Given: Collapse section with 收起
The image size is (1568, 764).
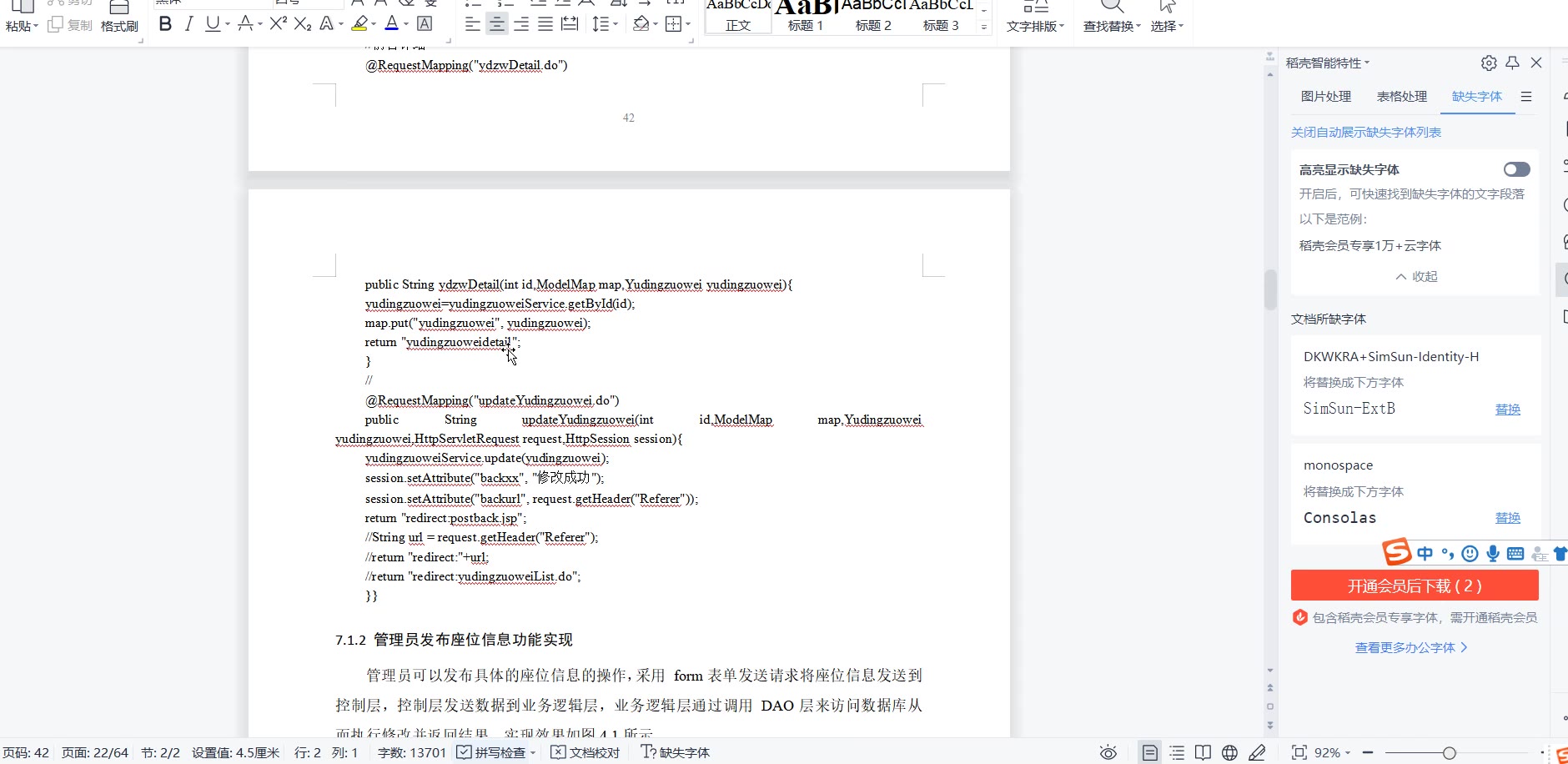Looking at the screenshot, I should (1416, 277).
